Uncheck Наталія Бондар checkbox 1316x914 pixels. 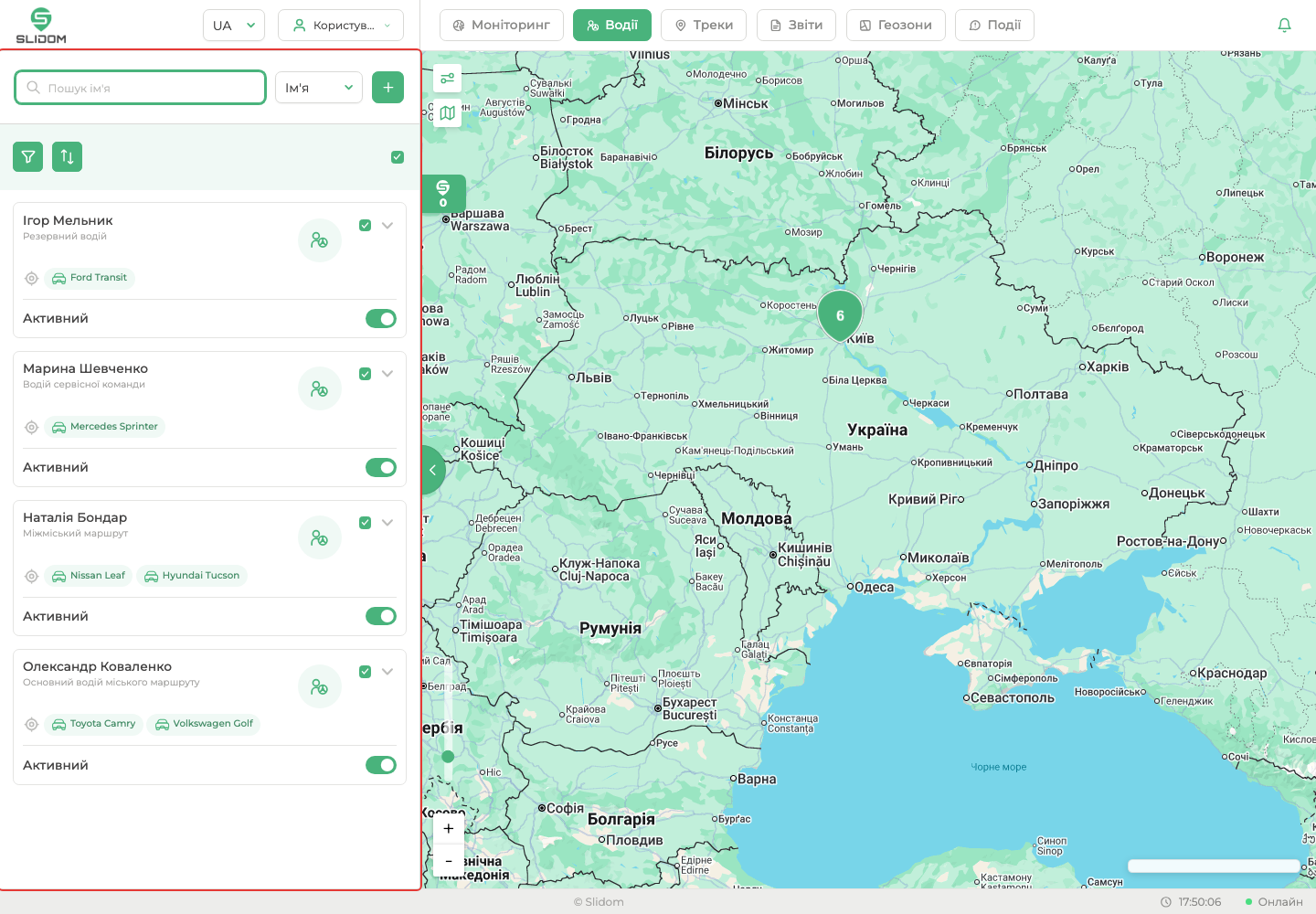click(365, 523)
